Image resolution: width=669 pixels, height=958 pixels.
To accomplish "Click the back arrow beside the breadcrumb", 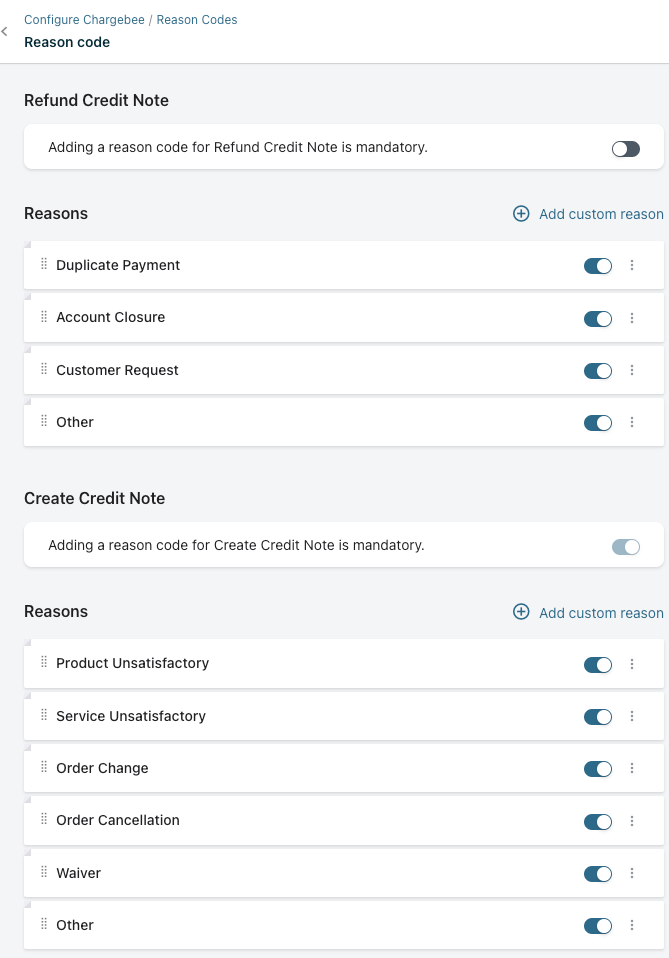I will (x=5, y=32).
